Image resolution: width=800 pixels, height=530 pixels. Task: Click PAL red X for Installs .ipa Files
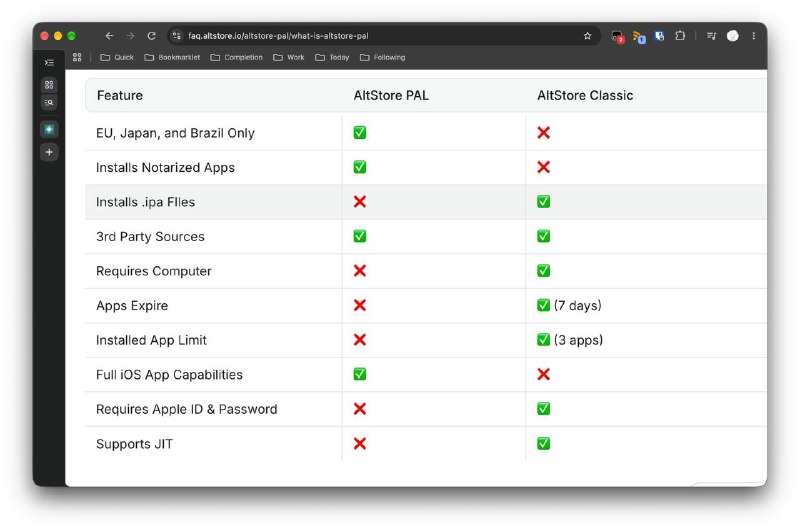[x=360, y=201]
